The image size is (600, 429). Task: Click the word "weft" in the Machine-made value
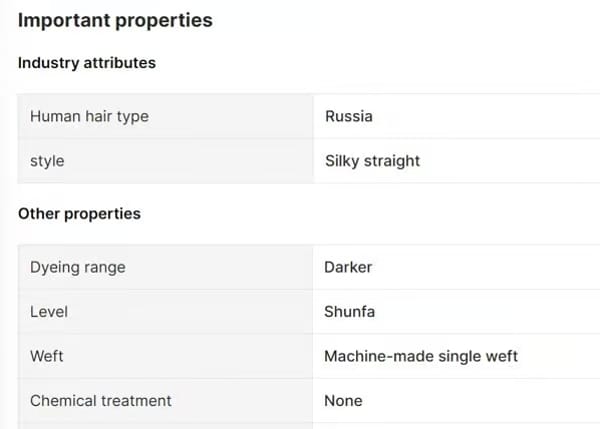501,356
